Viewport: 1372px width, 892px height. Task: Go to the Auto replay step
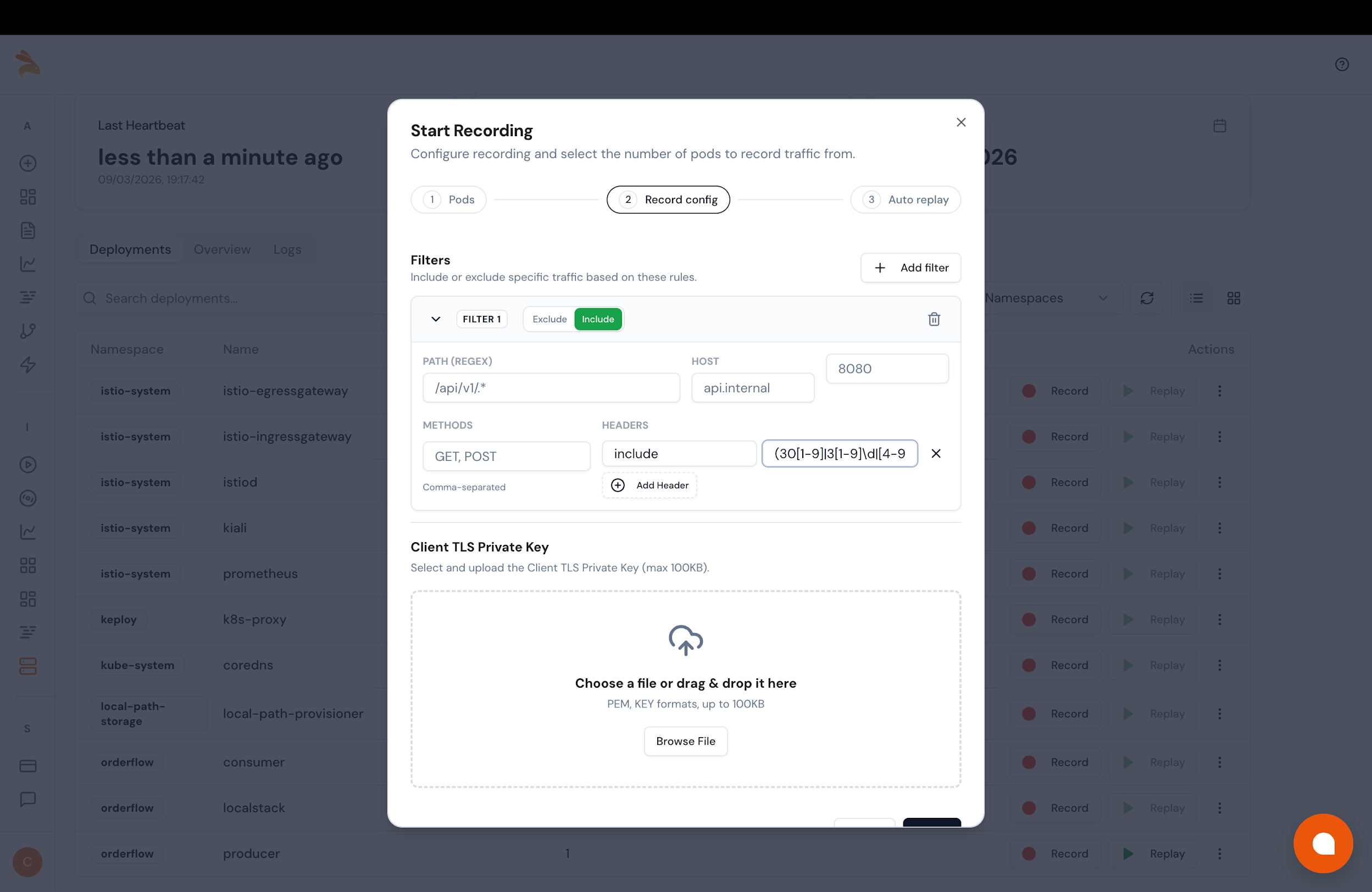pyautogui.click(x=905, y=199)
